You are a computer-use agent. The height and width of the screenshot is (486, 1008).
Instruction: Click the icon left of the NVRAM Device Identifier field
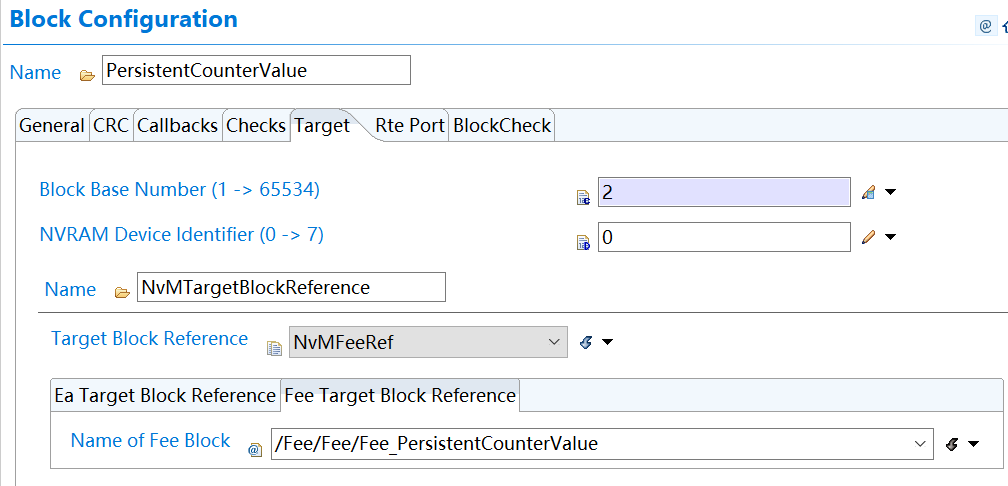pos(584,241)
